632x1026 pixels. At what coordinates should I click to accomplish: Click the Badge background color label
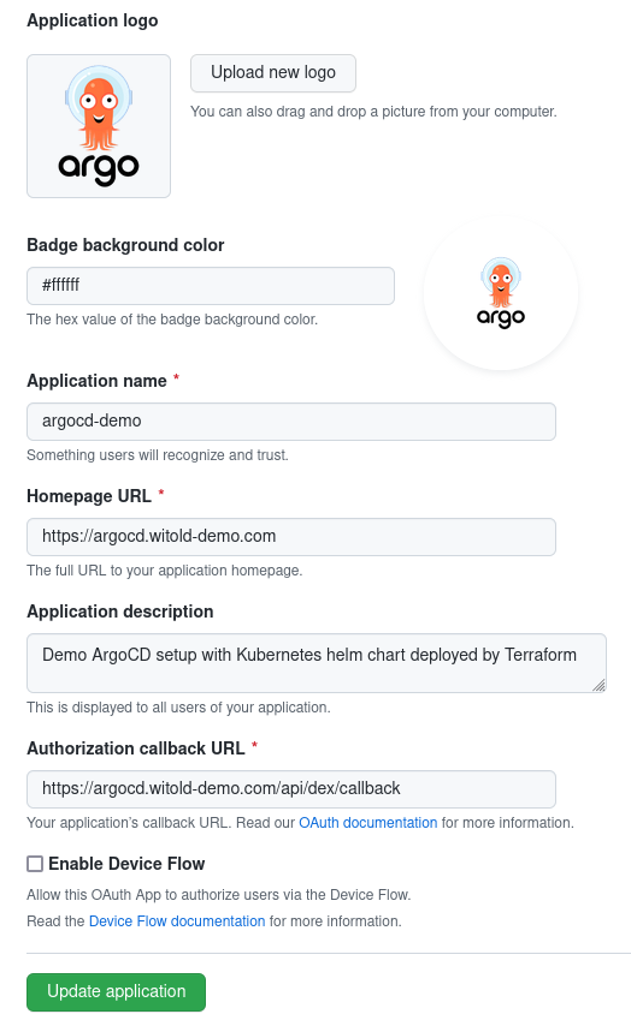[126, 245]
